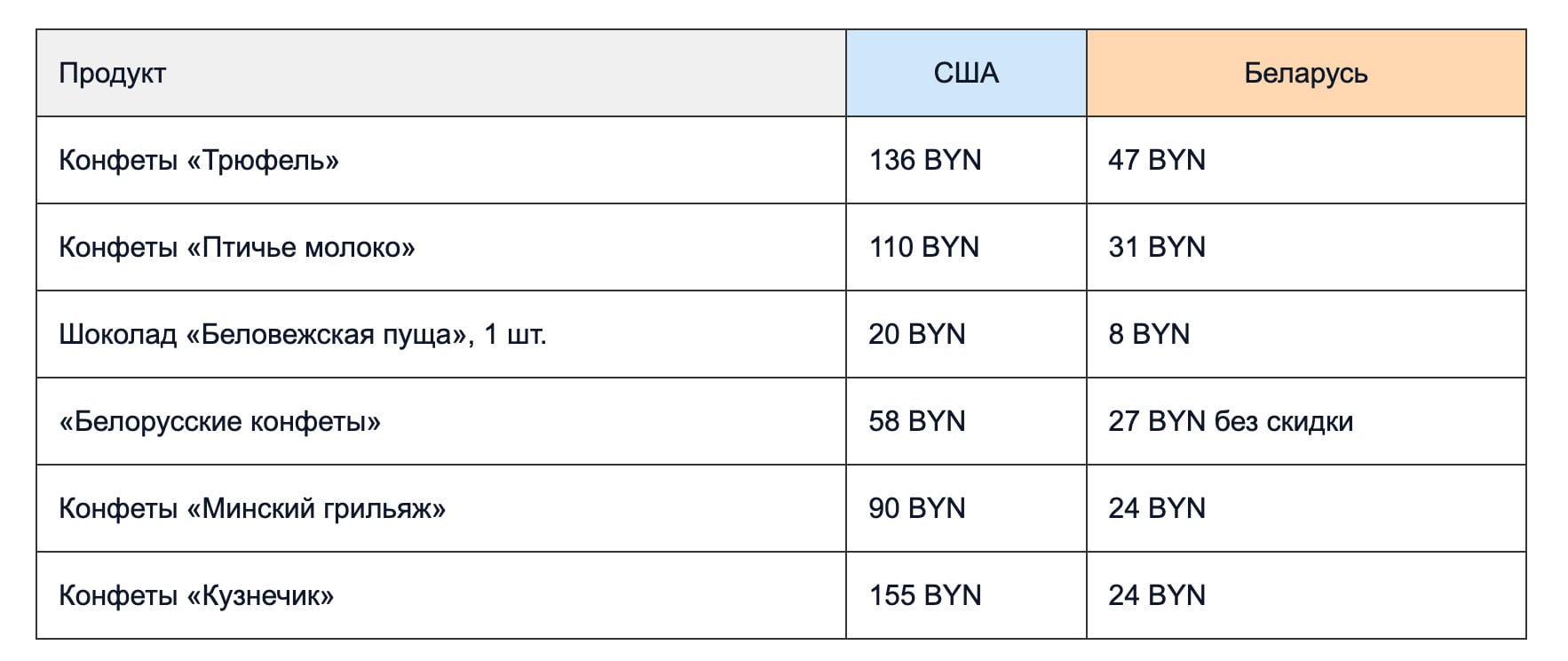The width and height of the screenshot is (1568, 661).
Task: Click the blue 'США' header cell
Action: click(x=966, y=73)
